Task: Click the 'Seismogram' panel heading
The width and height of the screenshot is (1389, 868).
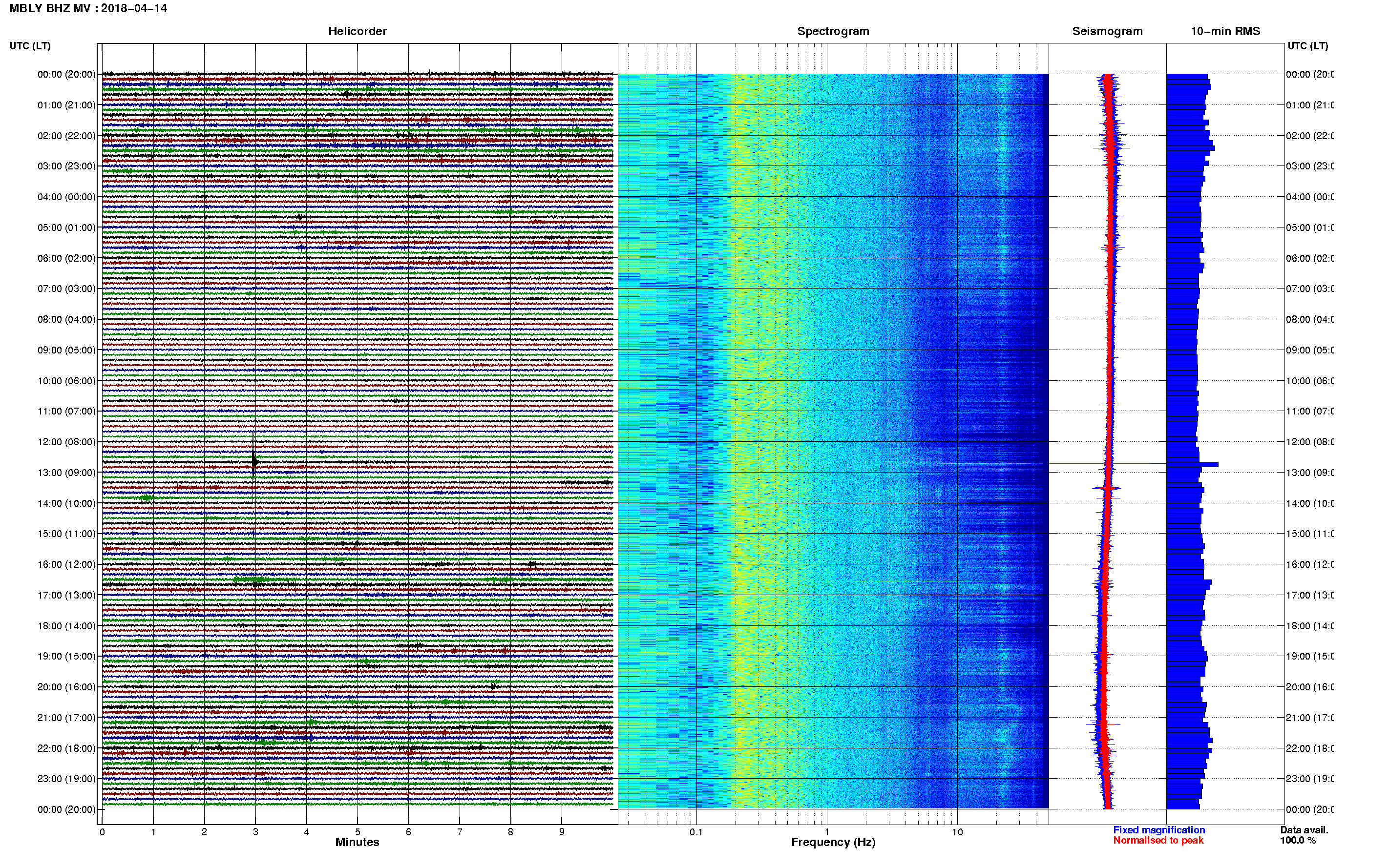Action: click(x=1107, y=31)
